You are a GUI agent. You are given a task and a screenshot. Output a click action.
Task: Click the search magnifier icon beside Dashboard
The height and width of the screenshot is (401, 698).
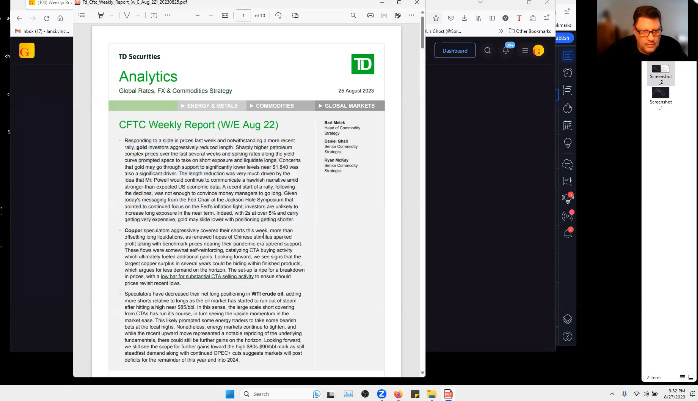point(487,51)
